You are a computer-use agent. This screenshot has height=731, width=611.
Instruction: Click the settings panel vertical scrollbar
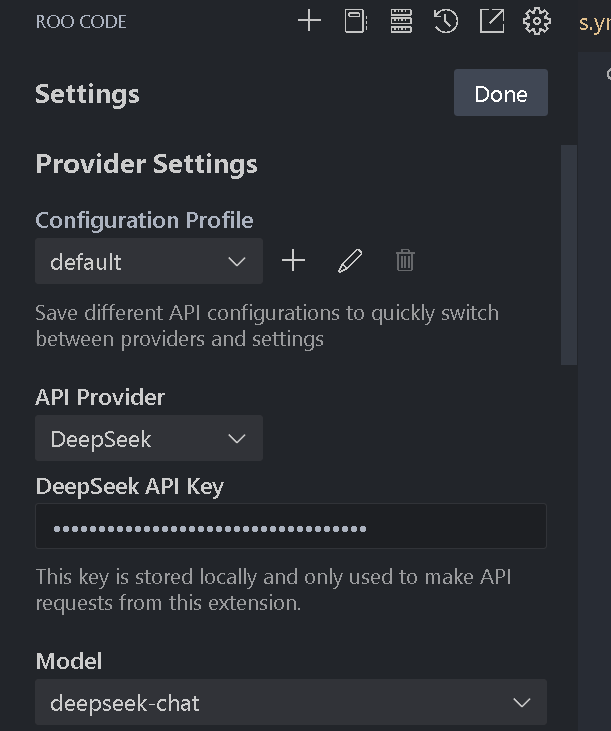(569, 255)
